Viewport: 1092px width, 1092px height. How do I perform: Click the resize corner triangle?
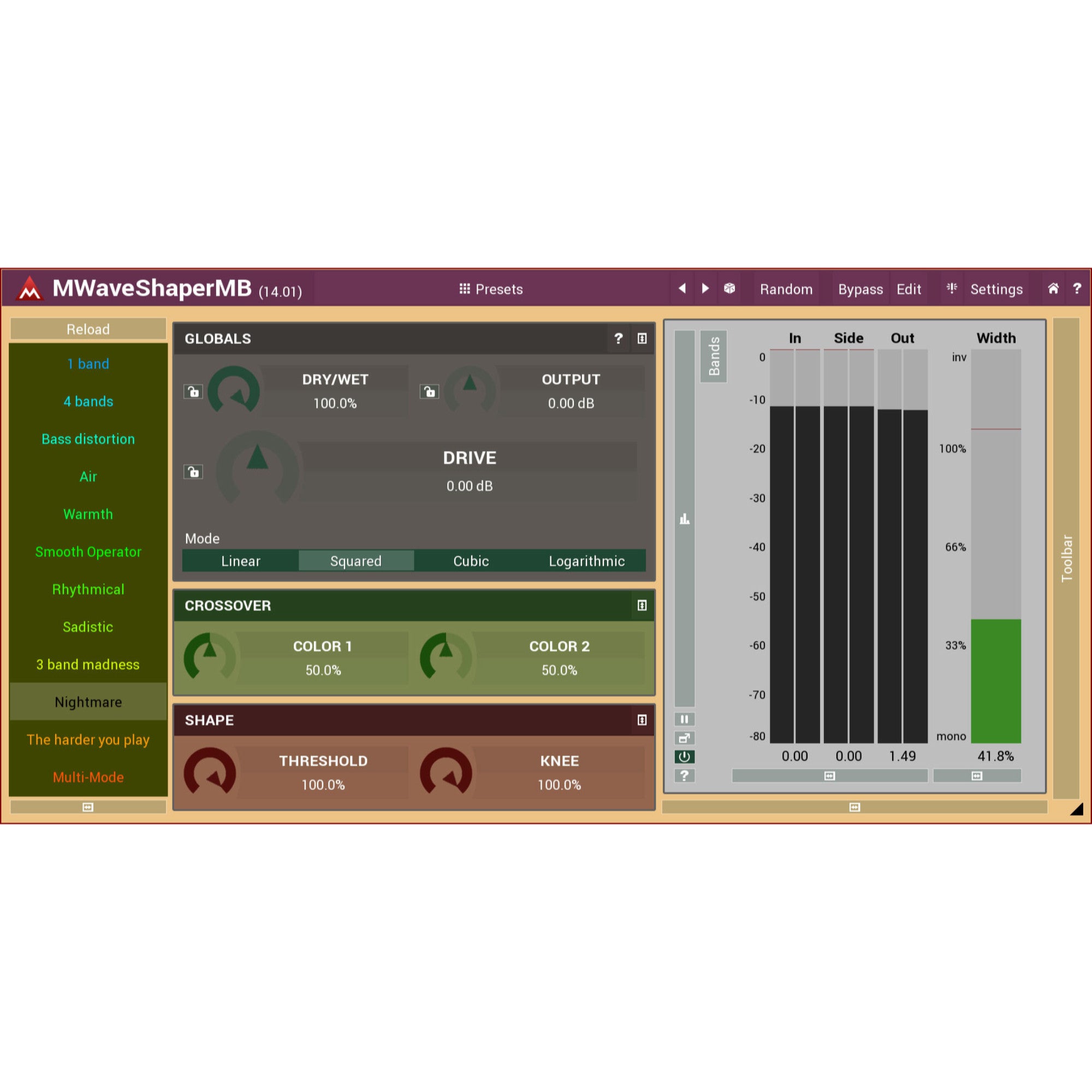click(x=1076, y=809)
